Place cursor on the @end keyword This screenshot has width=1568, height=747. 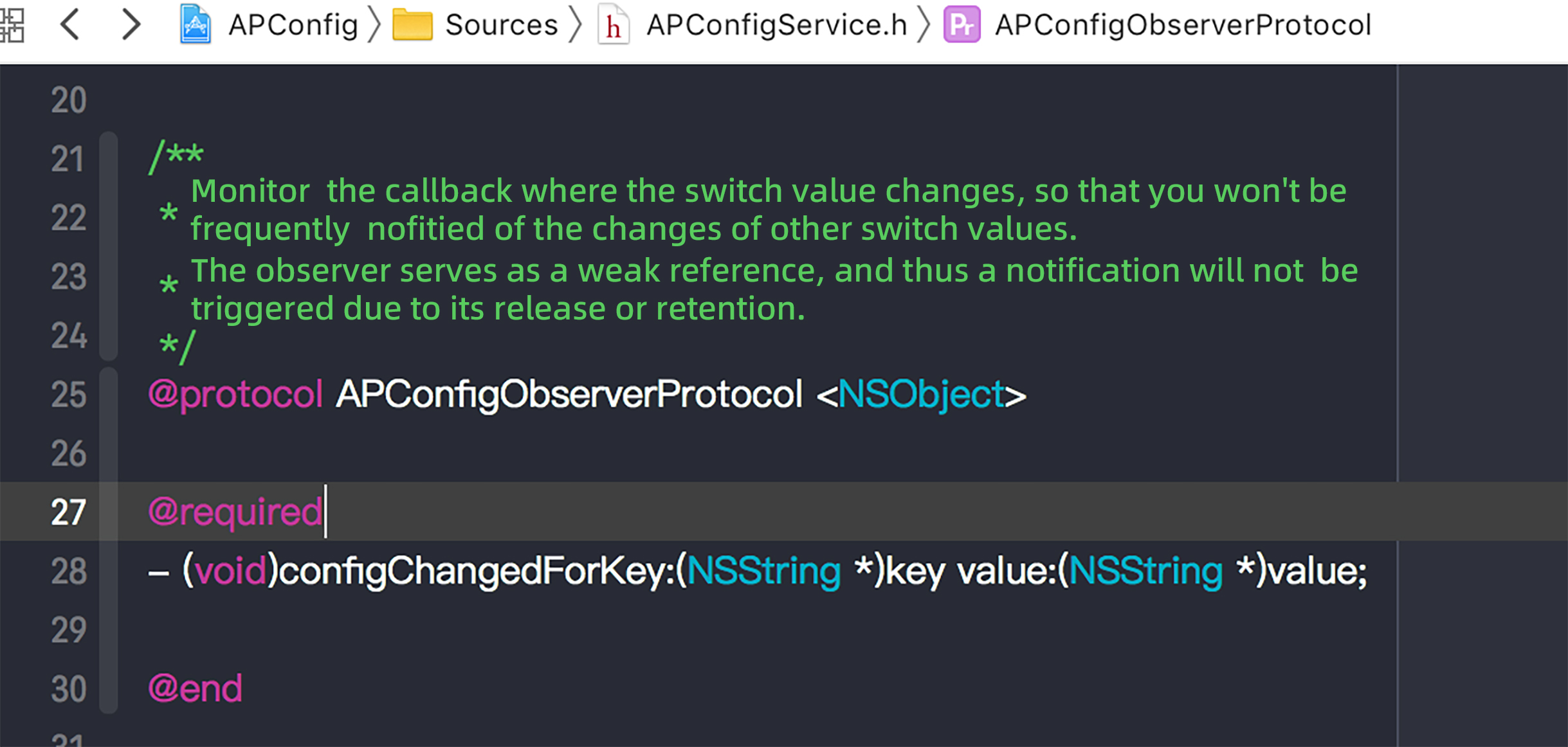tap(196, 688)
